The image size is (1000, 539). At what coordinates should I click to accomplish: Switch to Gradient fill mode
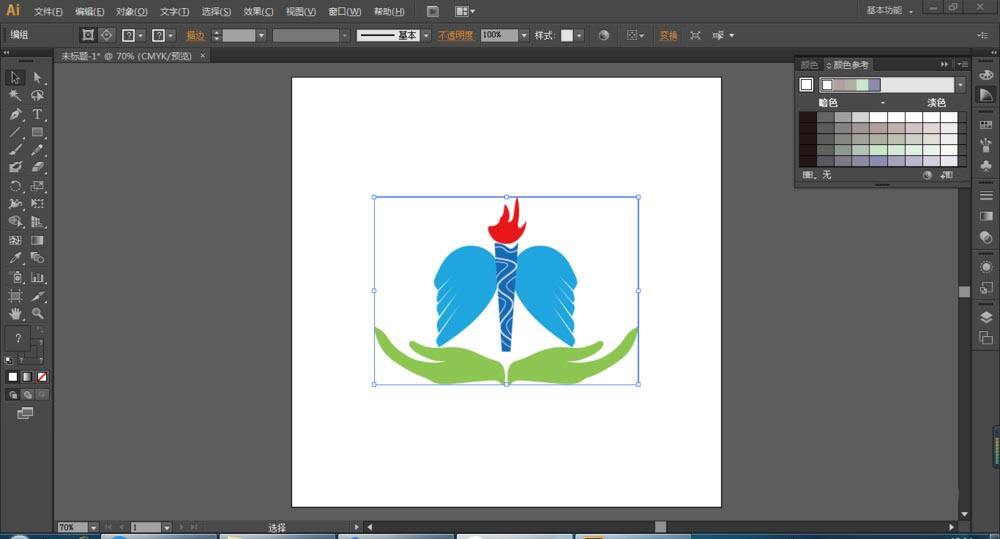pos(27,377)
